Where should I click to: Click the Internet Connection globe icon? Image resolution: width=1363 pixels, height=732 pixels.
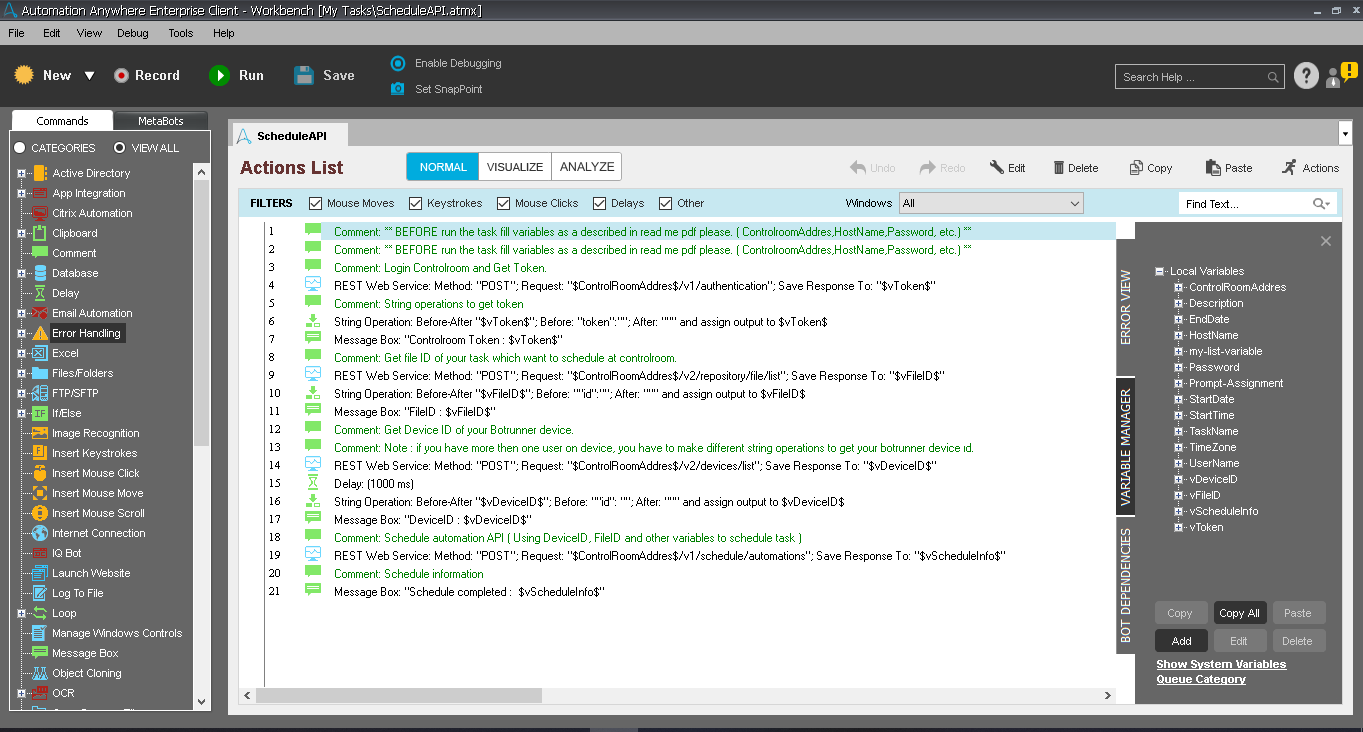tap(40, 533)
